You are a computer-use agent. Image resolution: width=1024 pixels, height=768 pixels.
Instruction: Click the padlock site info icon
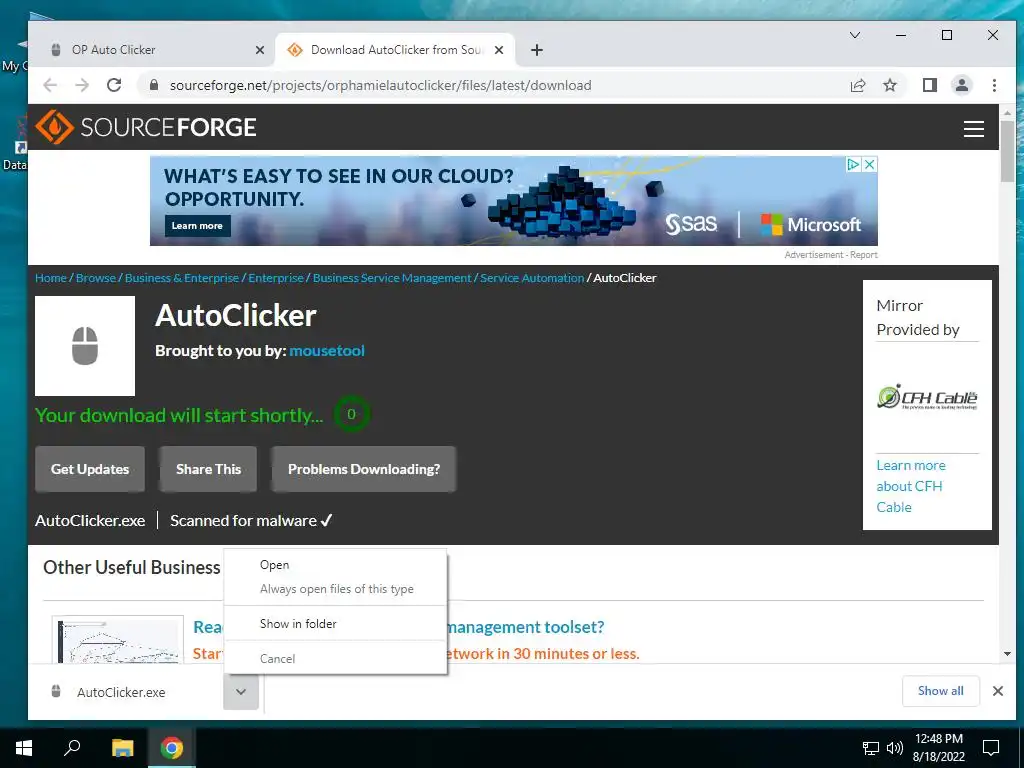pyautogui.click(x=154, y=85)
